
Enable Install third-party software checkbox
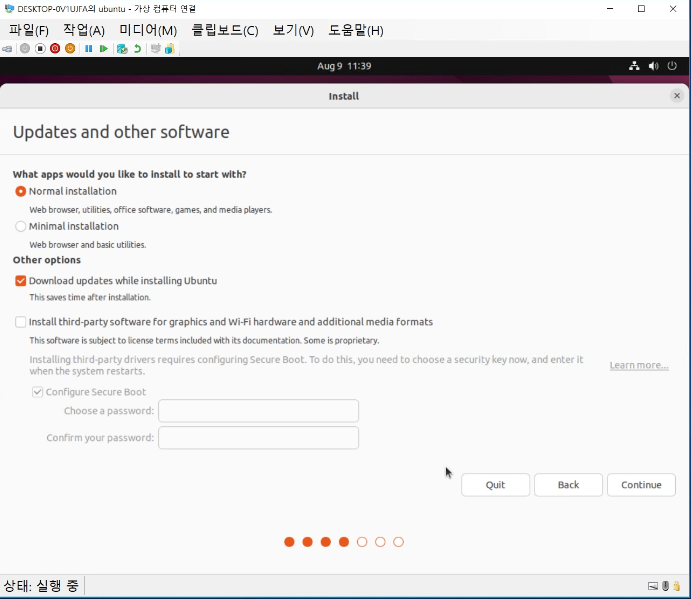point(20,322)
